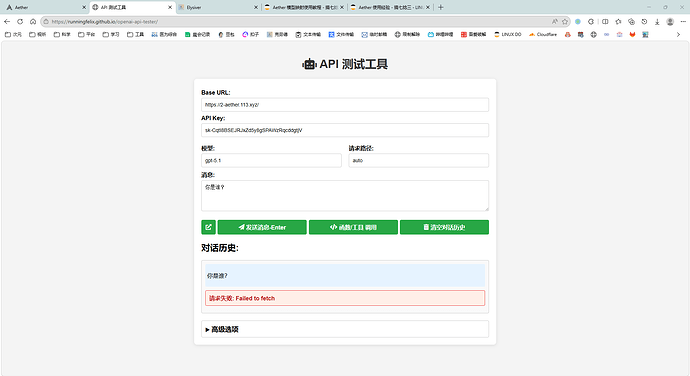The height and width of the screenshot is (376, 690).
Task: Reload the page with the refresh icon
Action: [20, 22]
